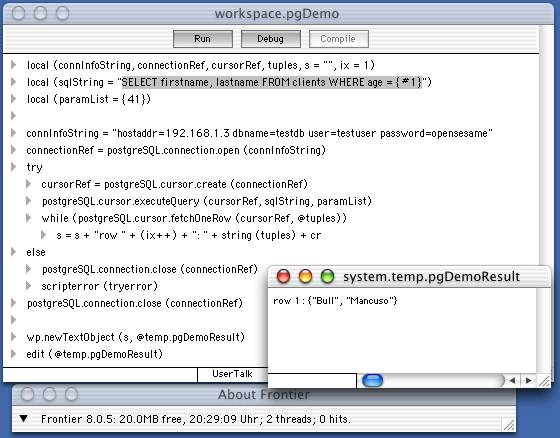Click the hostaddr=192.168.1.3 connection string
This screenshot has width=560, height=438.
(302, 133)
